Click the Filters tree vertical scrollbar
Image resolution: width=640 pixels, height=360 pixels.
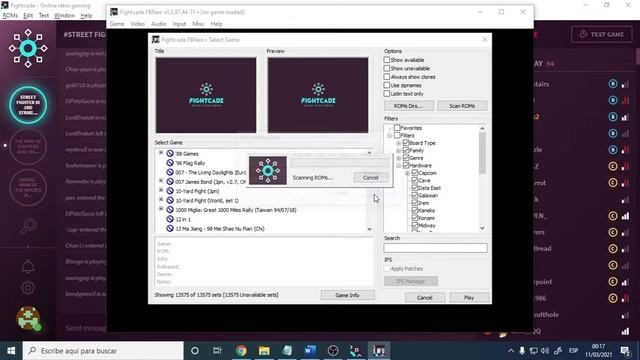tap(482, 178)
